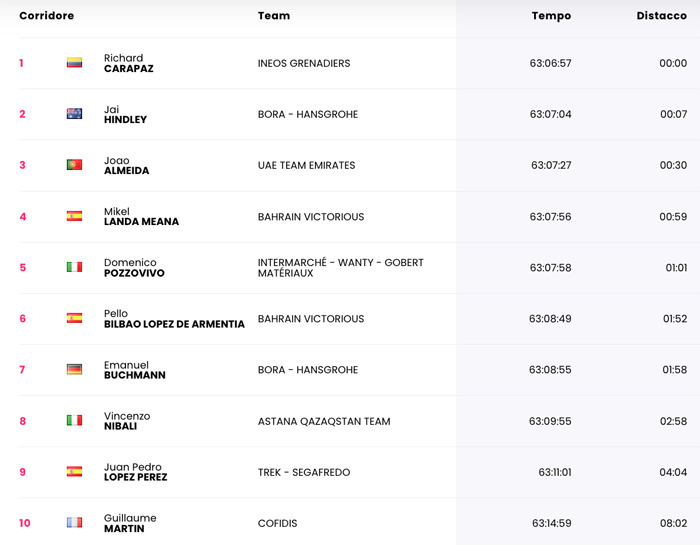The width and height of the screenshot is (700, 545).
Task: Select the Tempo column header
Action: 551,16
